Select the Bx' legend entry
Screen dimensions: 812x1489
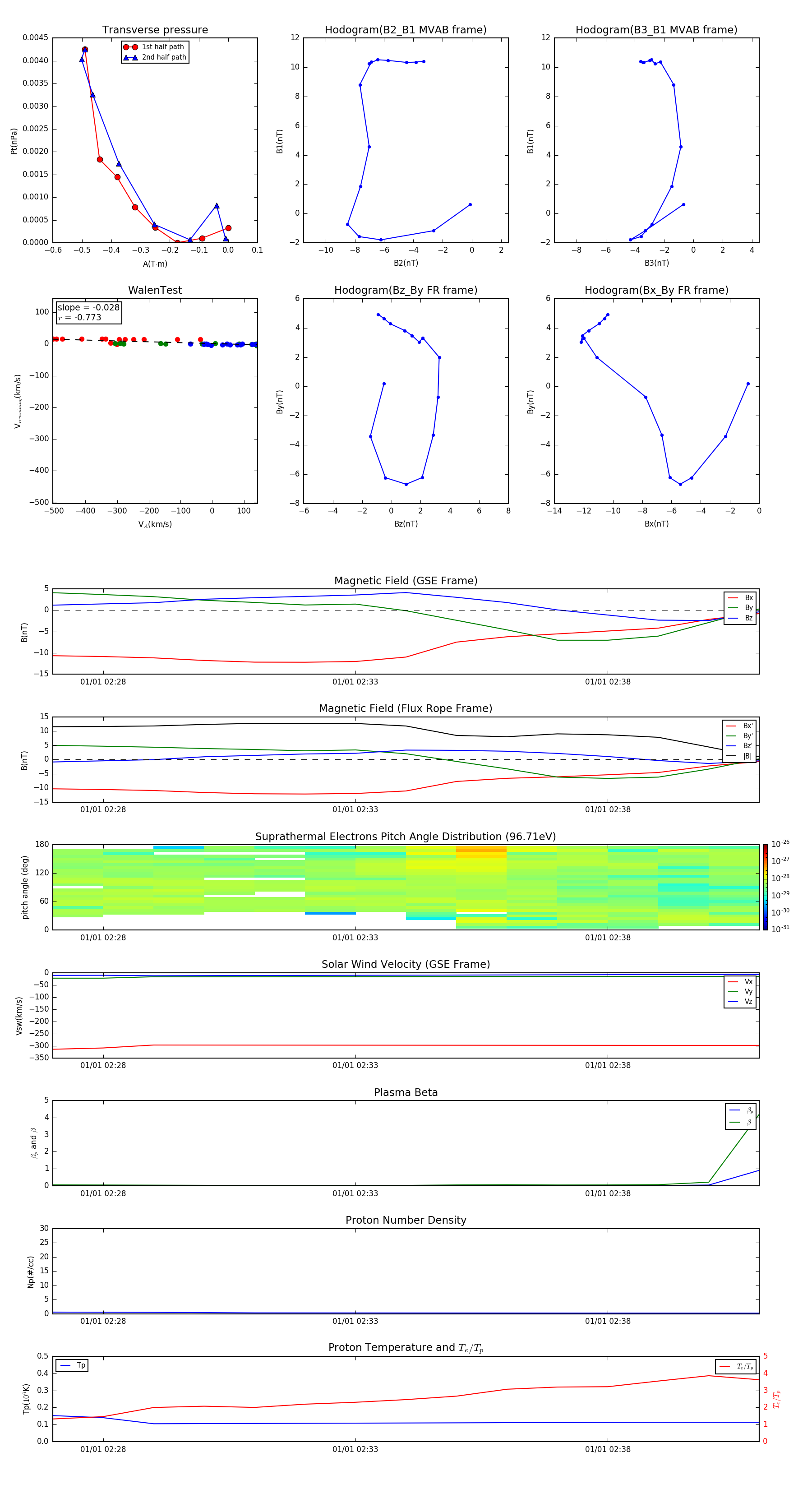point(739,726)
